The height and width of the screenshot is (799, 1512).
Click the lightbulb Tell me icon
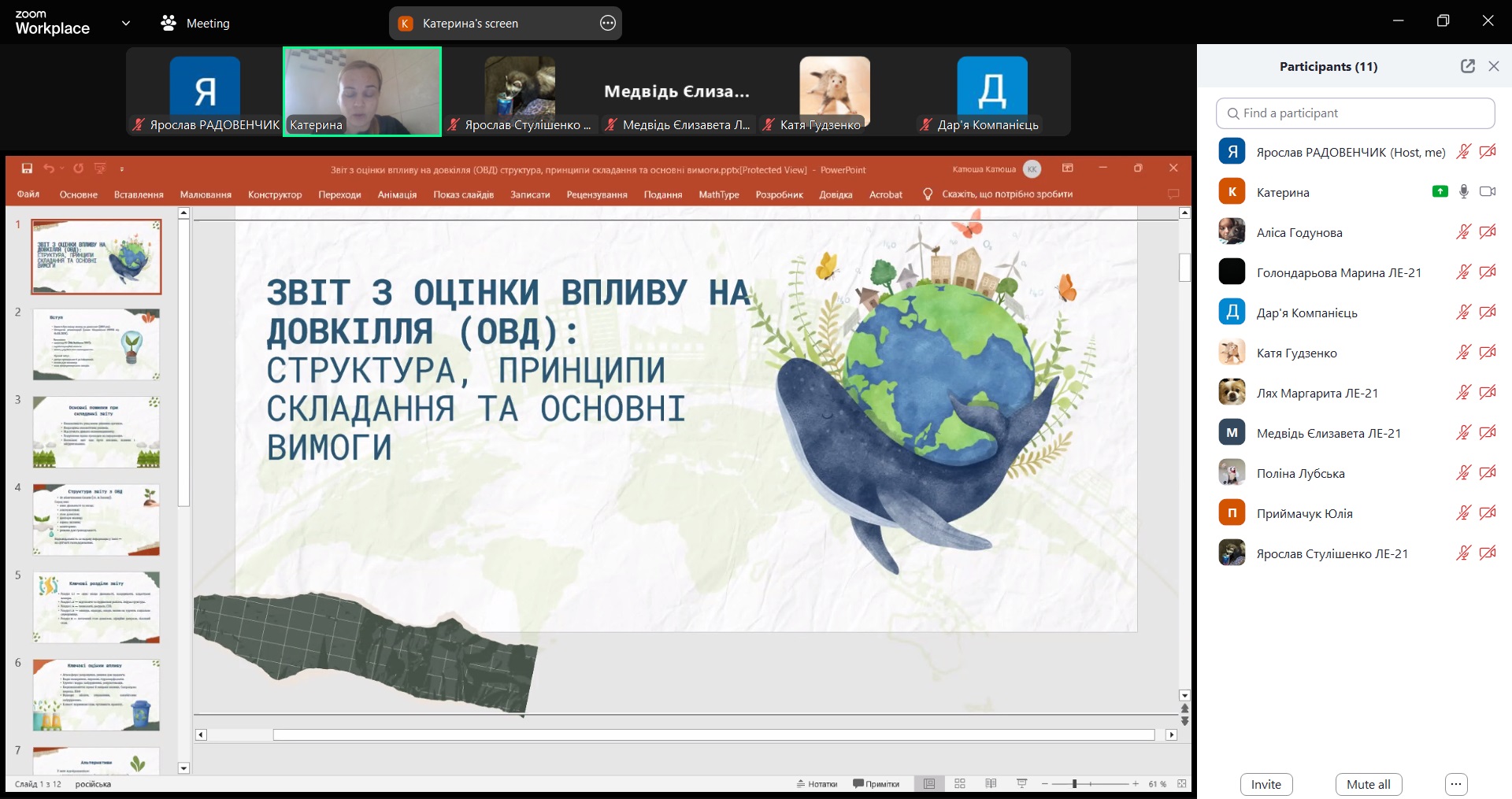[x=928, y=194]
